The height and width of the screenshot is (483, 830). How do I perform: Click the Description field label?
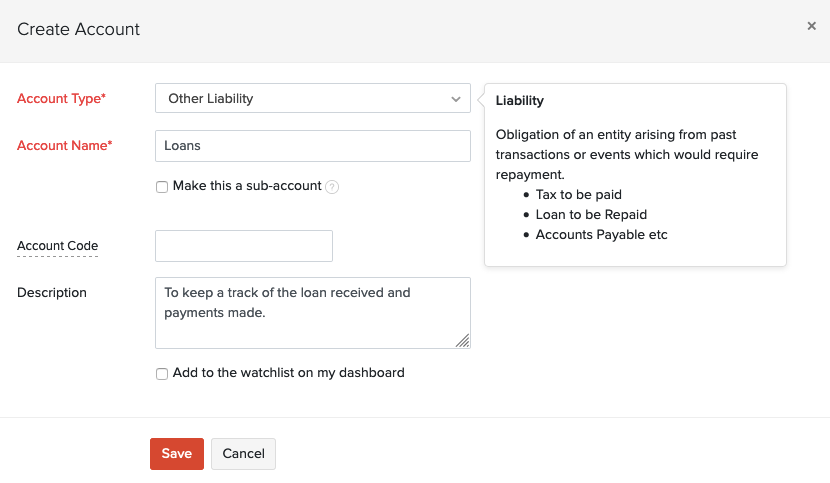point(52,293)
